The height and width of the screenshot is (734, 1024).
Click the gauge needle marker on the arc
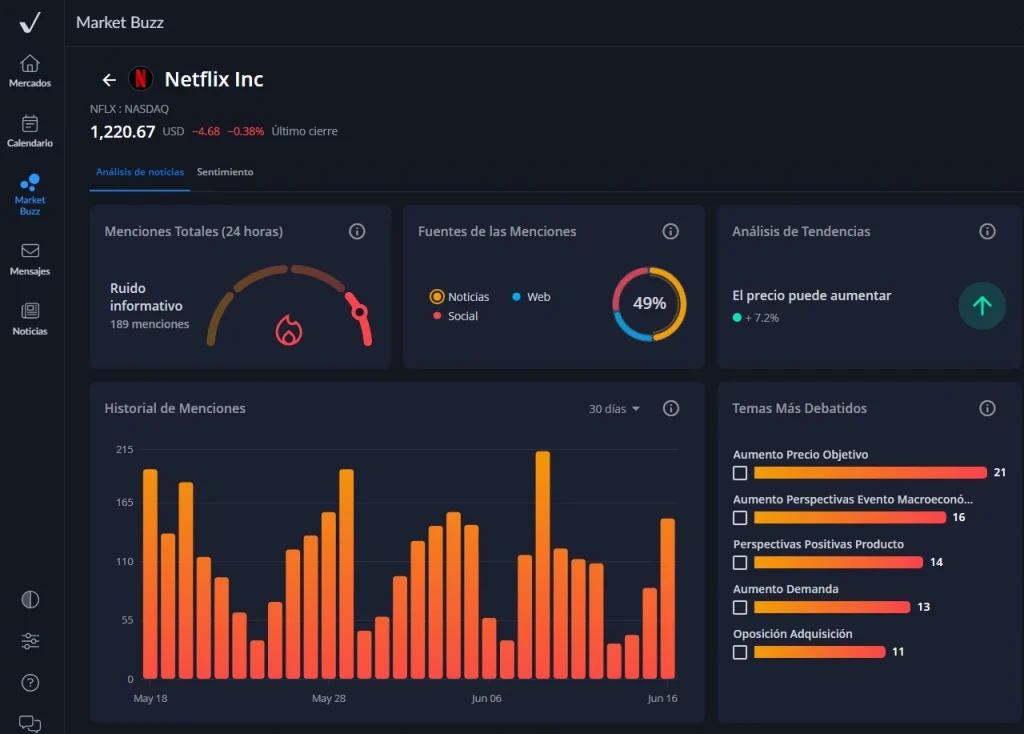click(359, 312)
